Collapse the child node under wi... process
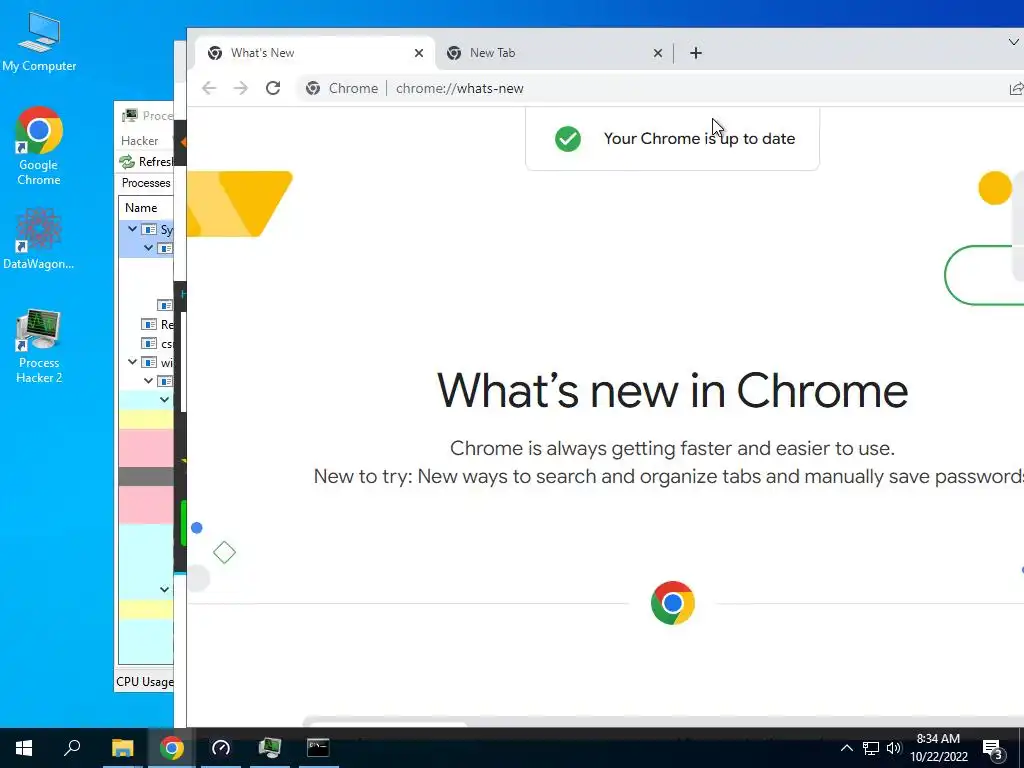 coord(148,381)
